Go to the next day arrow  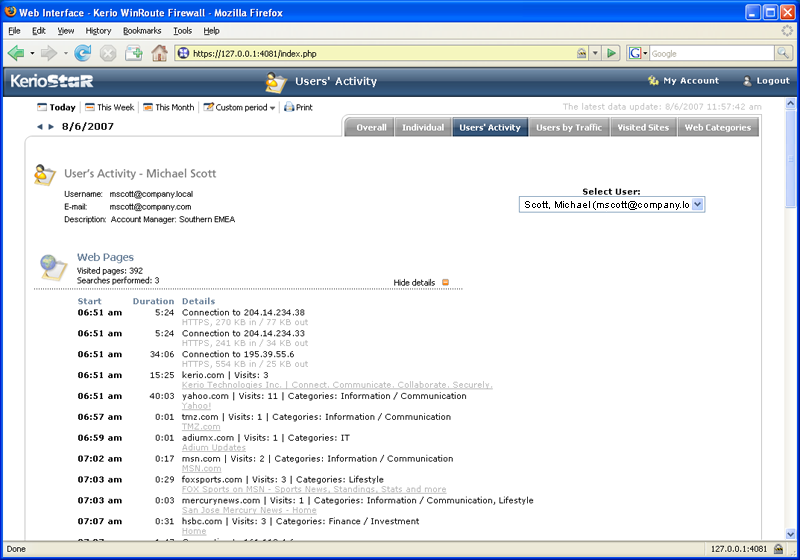point(51,126)
